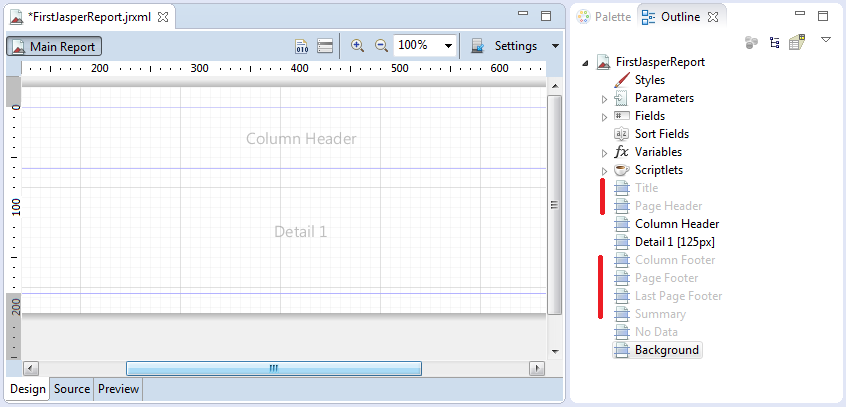The height and width of the screenshot is (407, 846).
Task: Select the Summary band entry
Action: [660, 314]
